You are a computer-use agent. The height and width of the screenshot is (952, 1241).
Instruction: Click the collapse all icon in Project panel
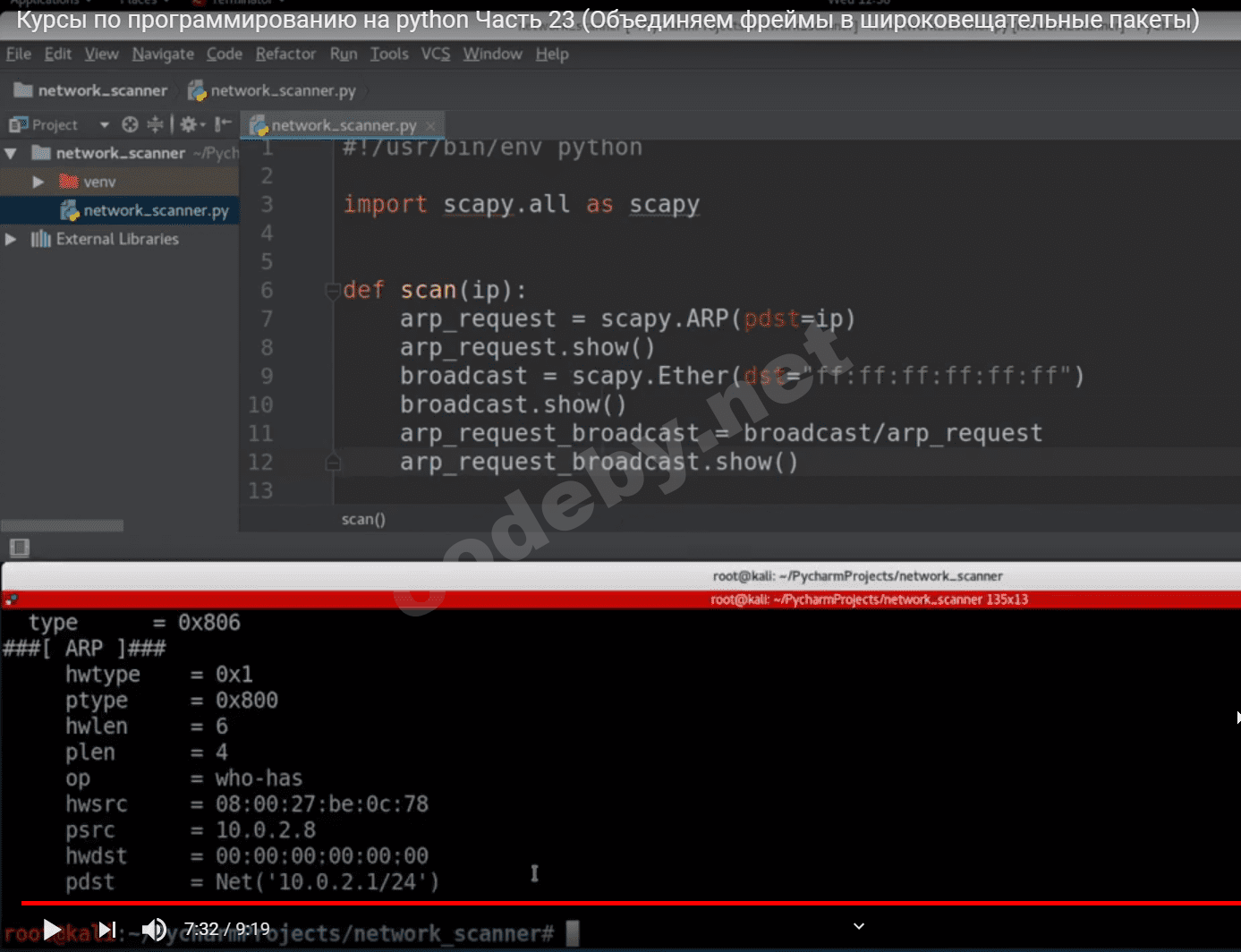tap(155, 124)
